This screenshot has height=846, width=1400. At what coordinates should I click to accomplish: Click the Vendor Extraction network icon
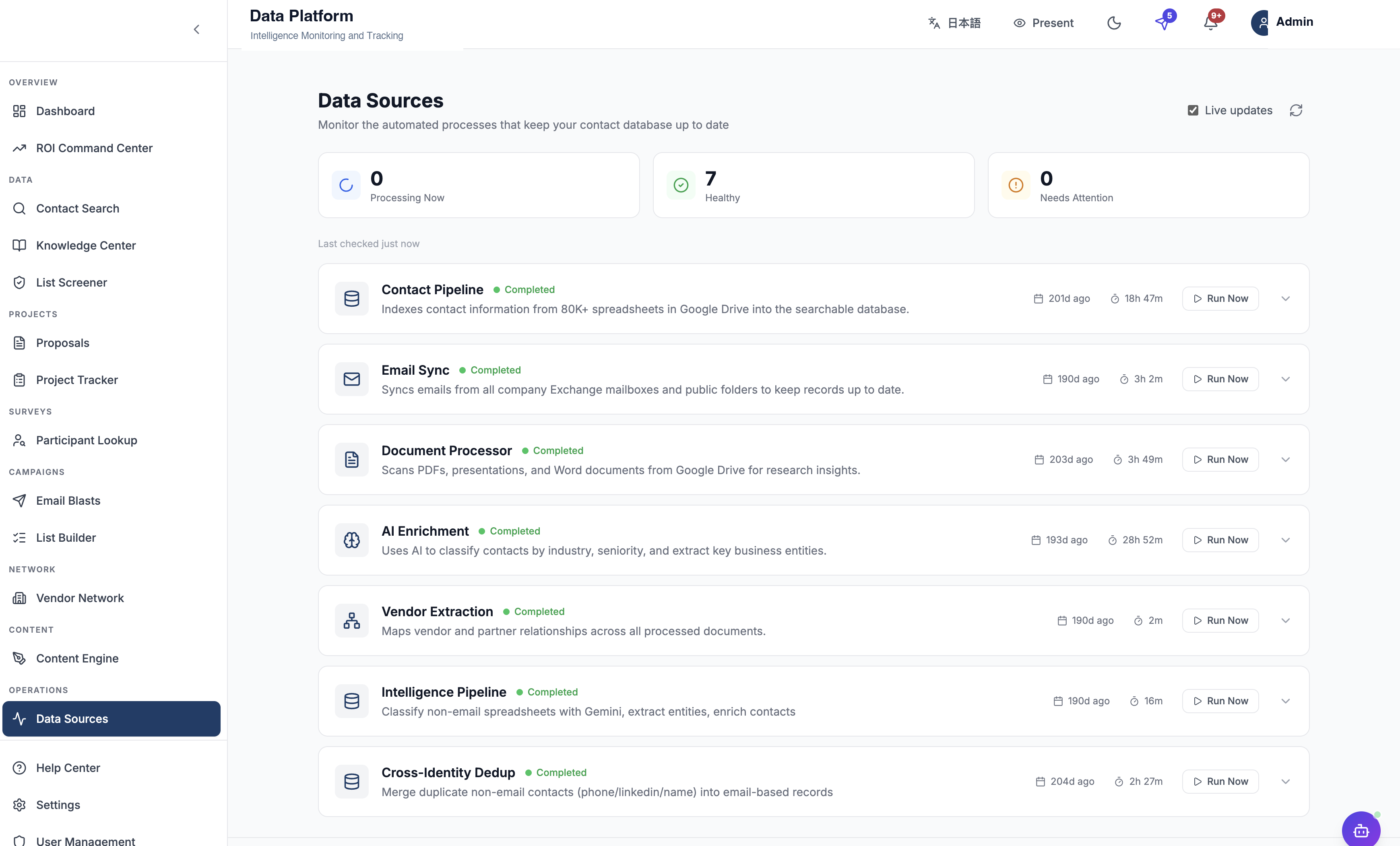[352, 621]
